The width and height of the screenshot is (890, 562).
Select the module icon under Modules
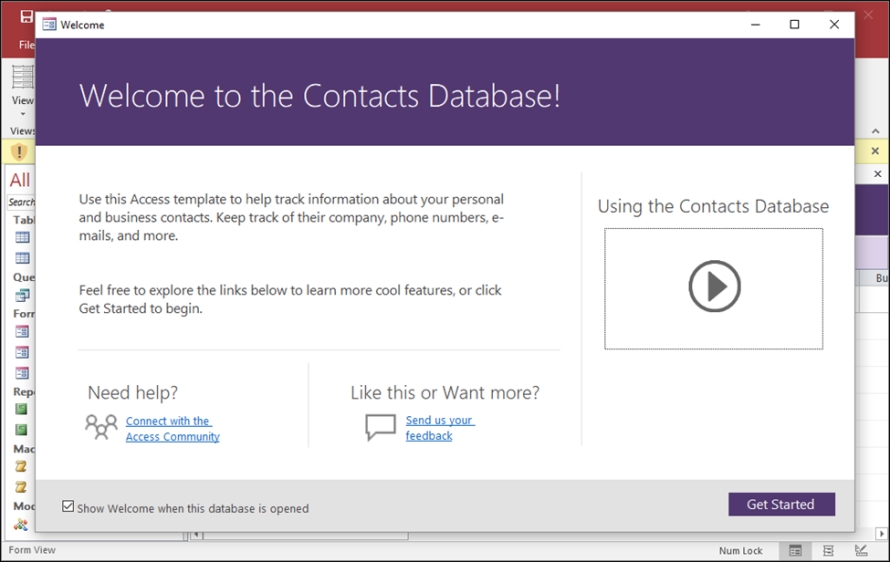tap(21, 525)
